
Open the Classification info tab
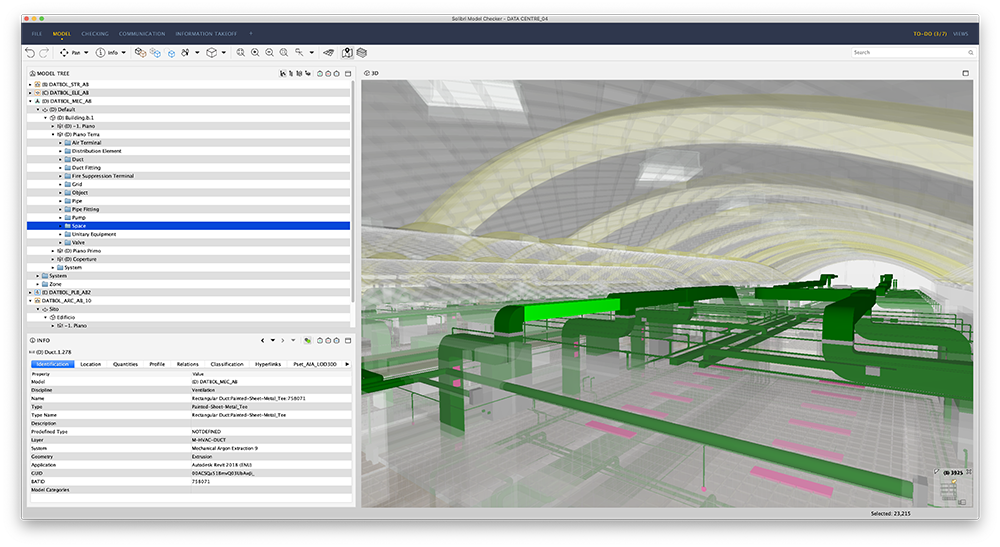(x=227, y=364)
